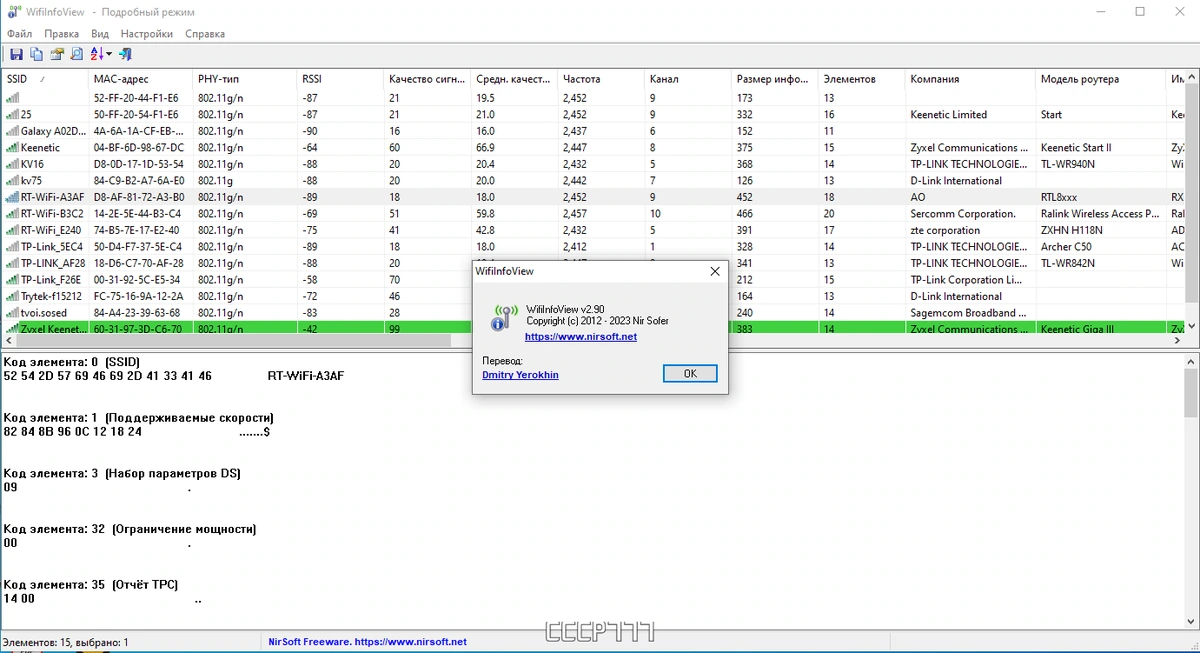Image resolution: width=1200 pixels, height=653 pixels.
Task: Click the lower hex pane's vertical scrollbar
Action: [x=1192, y=490]
